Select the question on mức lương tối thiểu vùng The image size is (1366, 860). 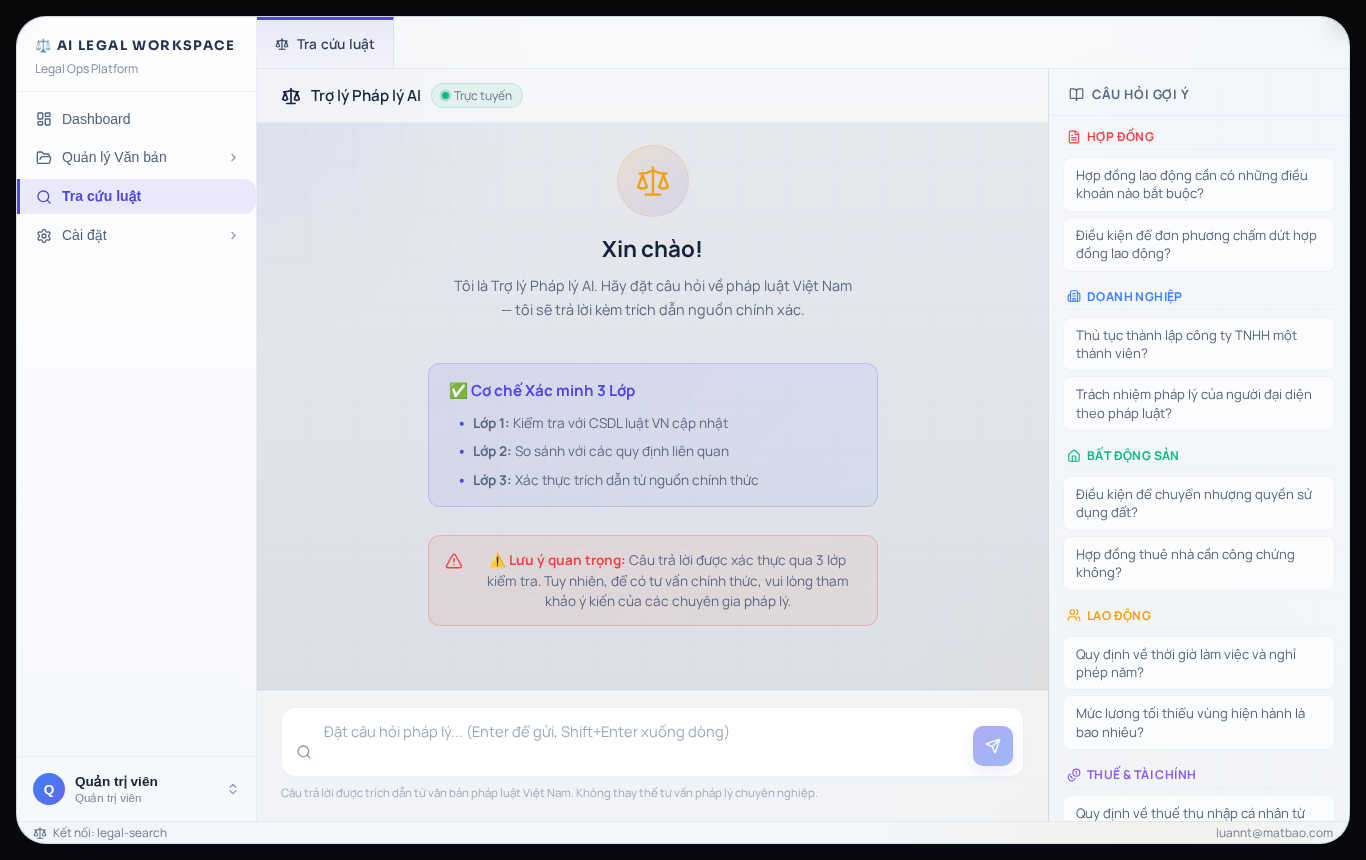click(x=1199, y=722)
